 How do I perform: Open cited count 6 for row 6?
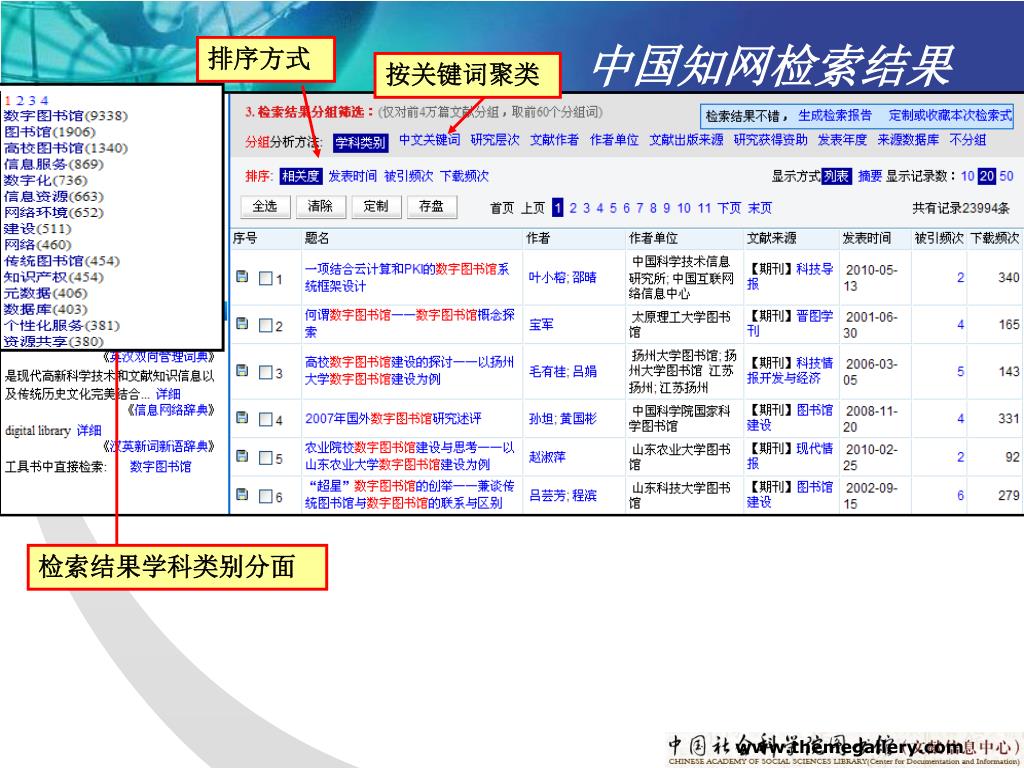[960, 496]
